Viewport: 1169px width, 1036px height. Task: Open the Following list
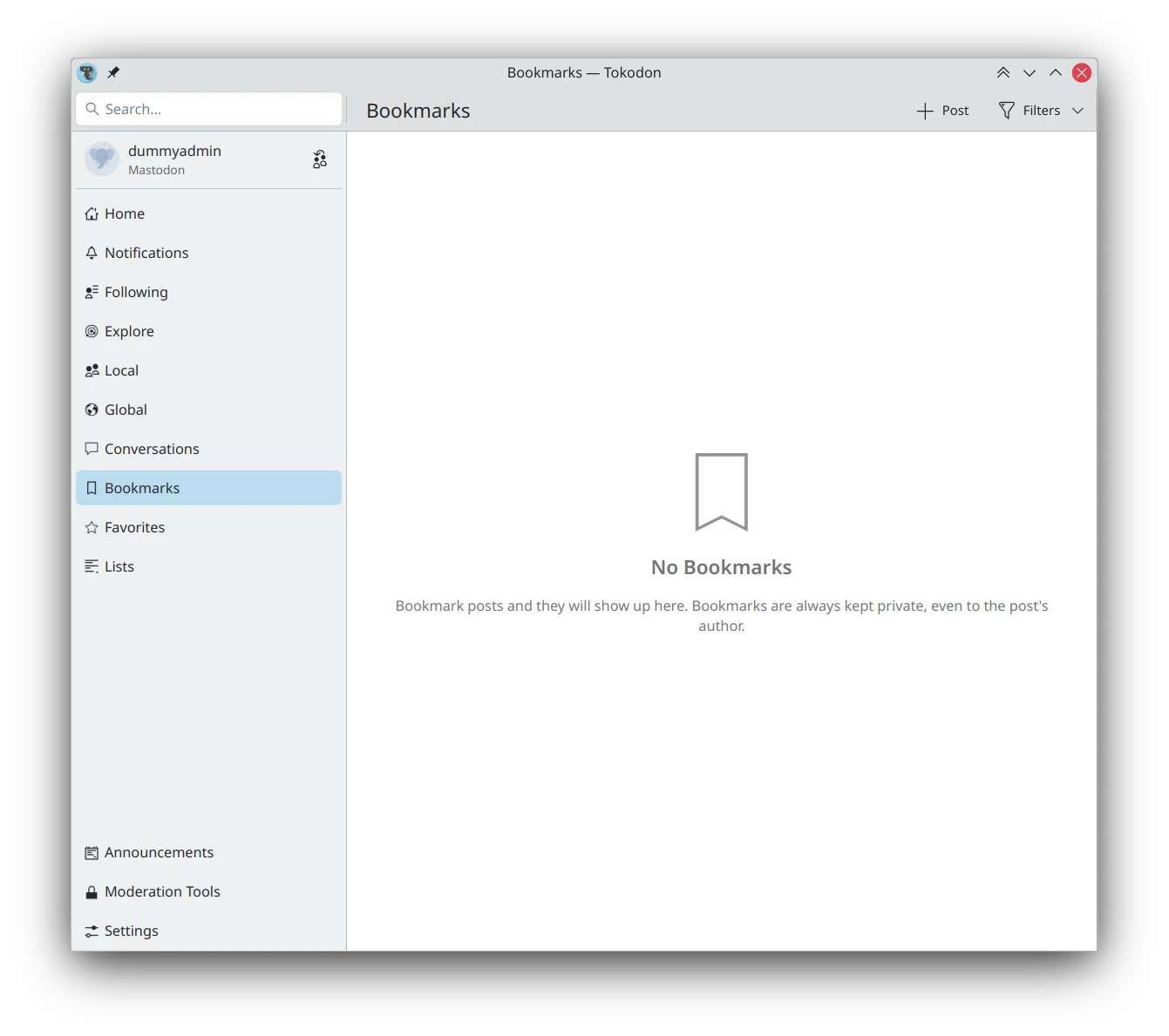[x=209, y=293]
